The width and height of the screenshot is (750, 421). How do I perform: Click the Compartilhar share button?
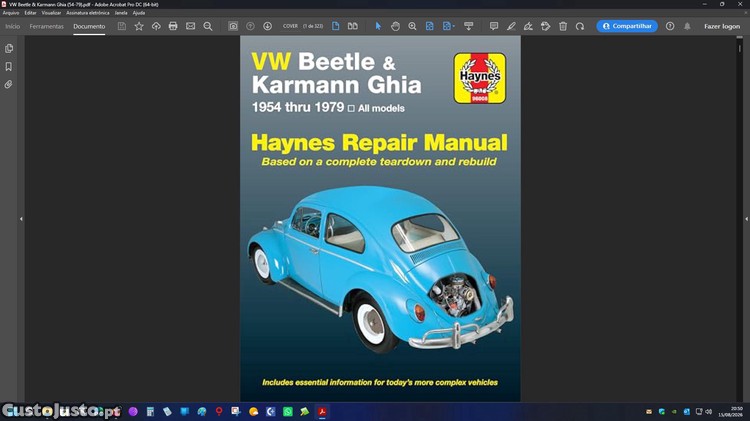pos(627,26)
